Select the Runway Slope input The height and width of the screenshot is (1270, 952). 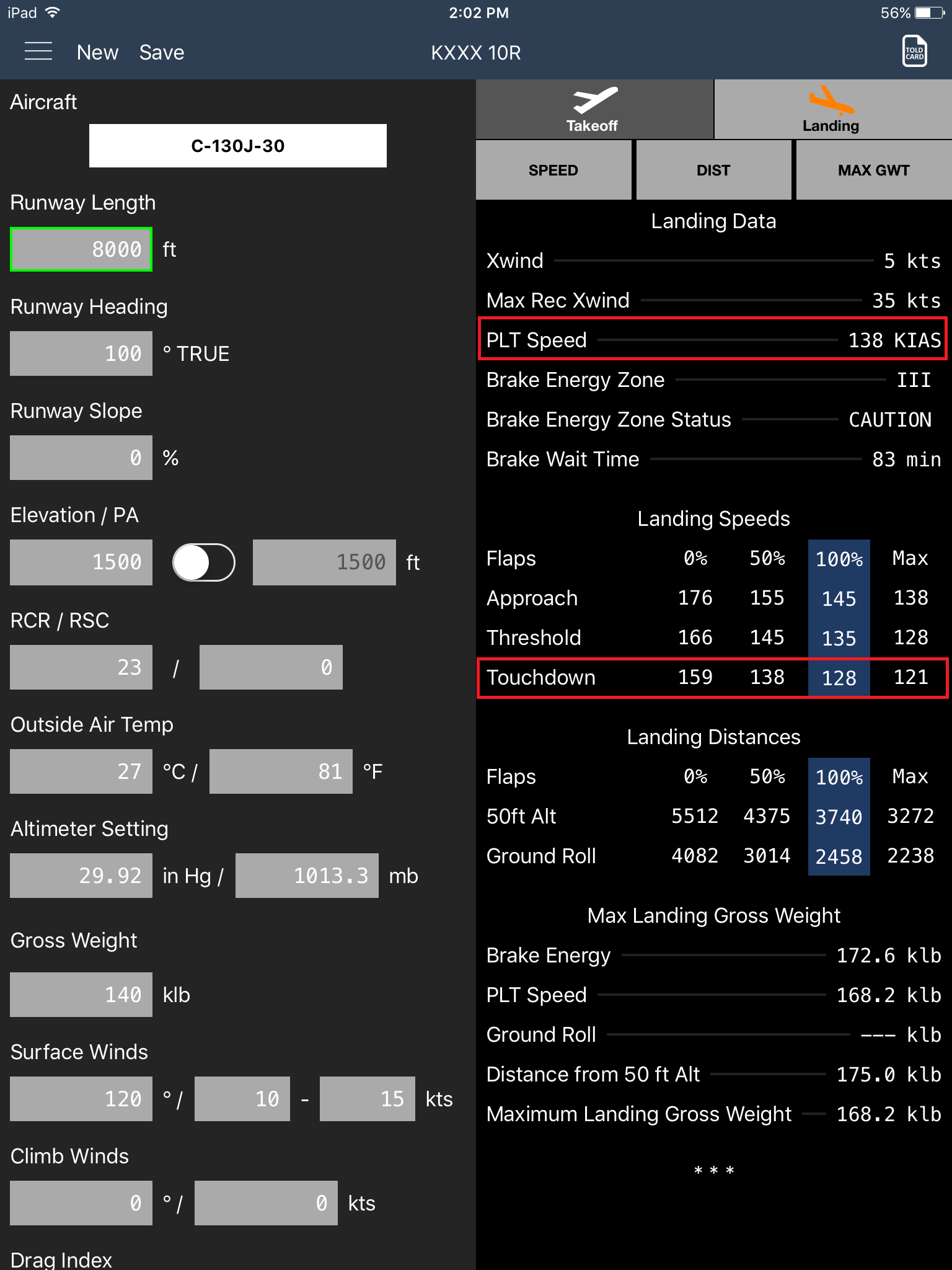tap(81, 458)
